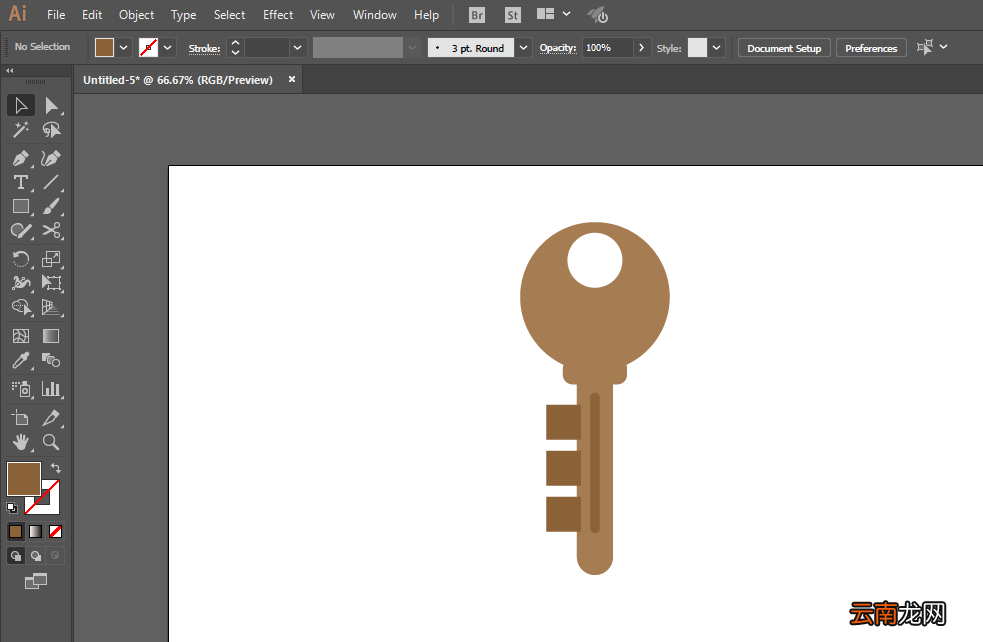Open the Effect menu
Image resolution: width=983 pixels, height=642 pixels.
pyautogui.click(x=278, y=14)
